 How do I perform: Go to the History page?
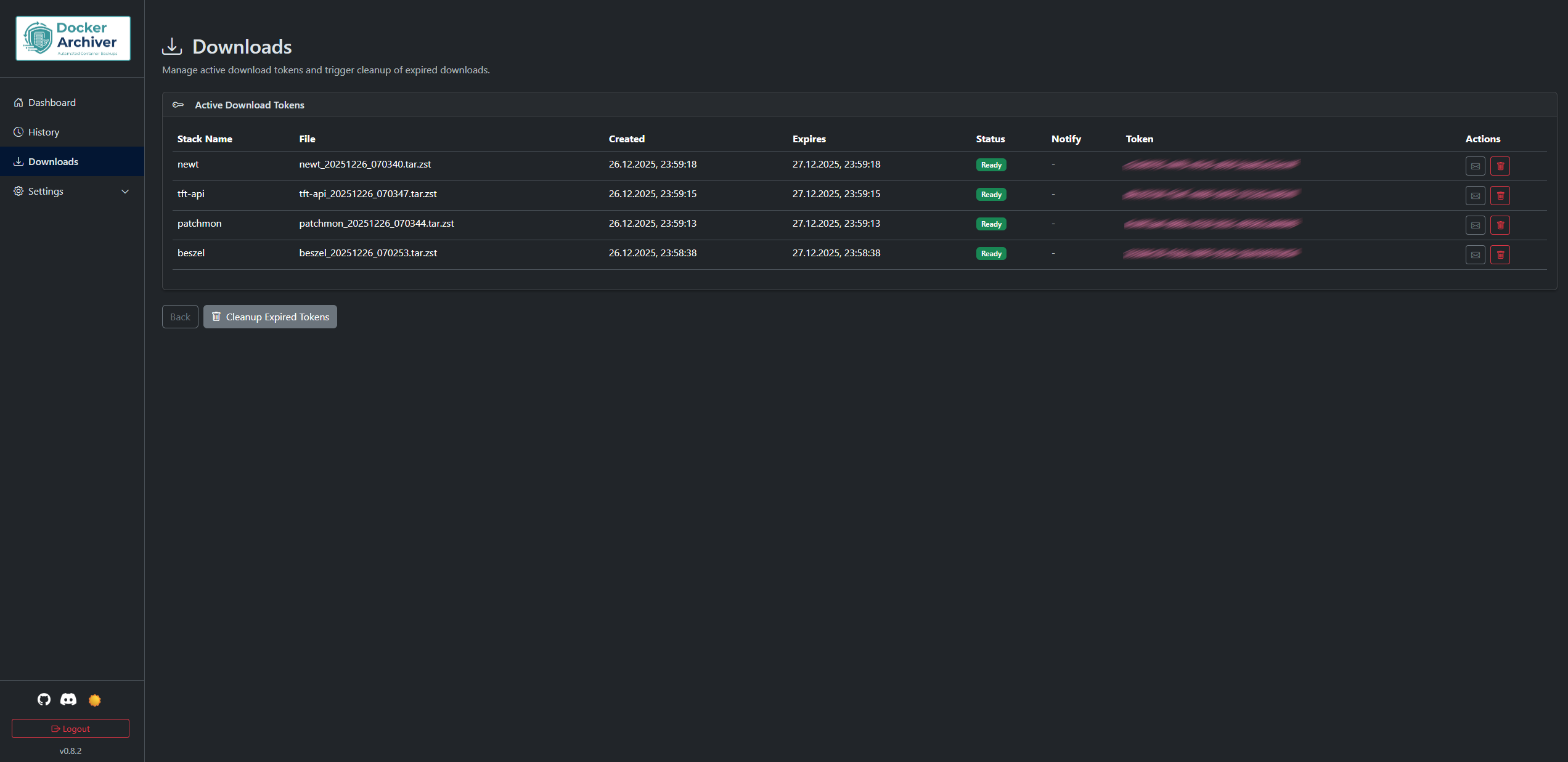tap(43, 132)
